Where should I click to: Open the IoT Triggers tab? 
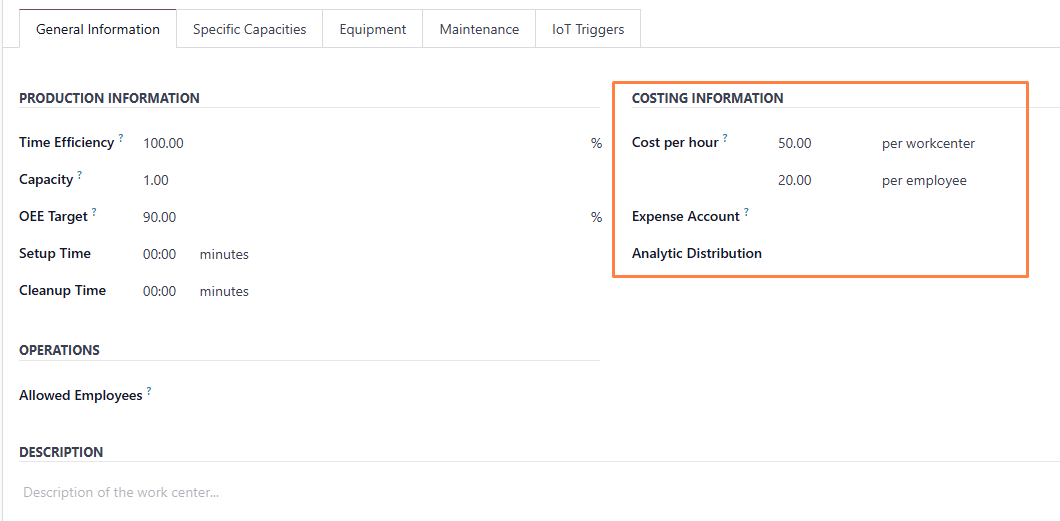pos(588,29)
